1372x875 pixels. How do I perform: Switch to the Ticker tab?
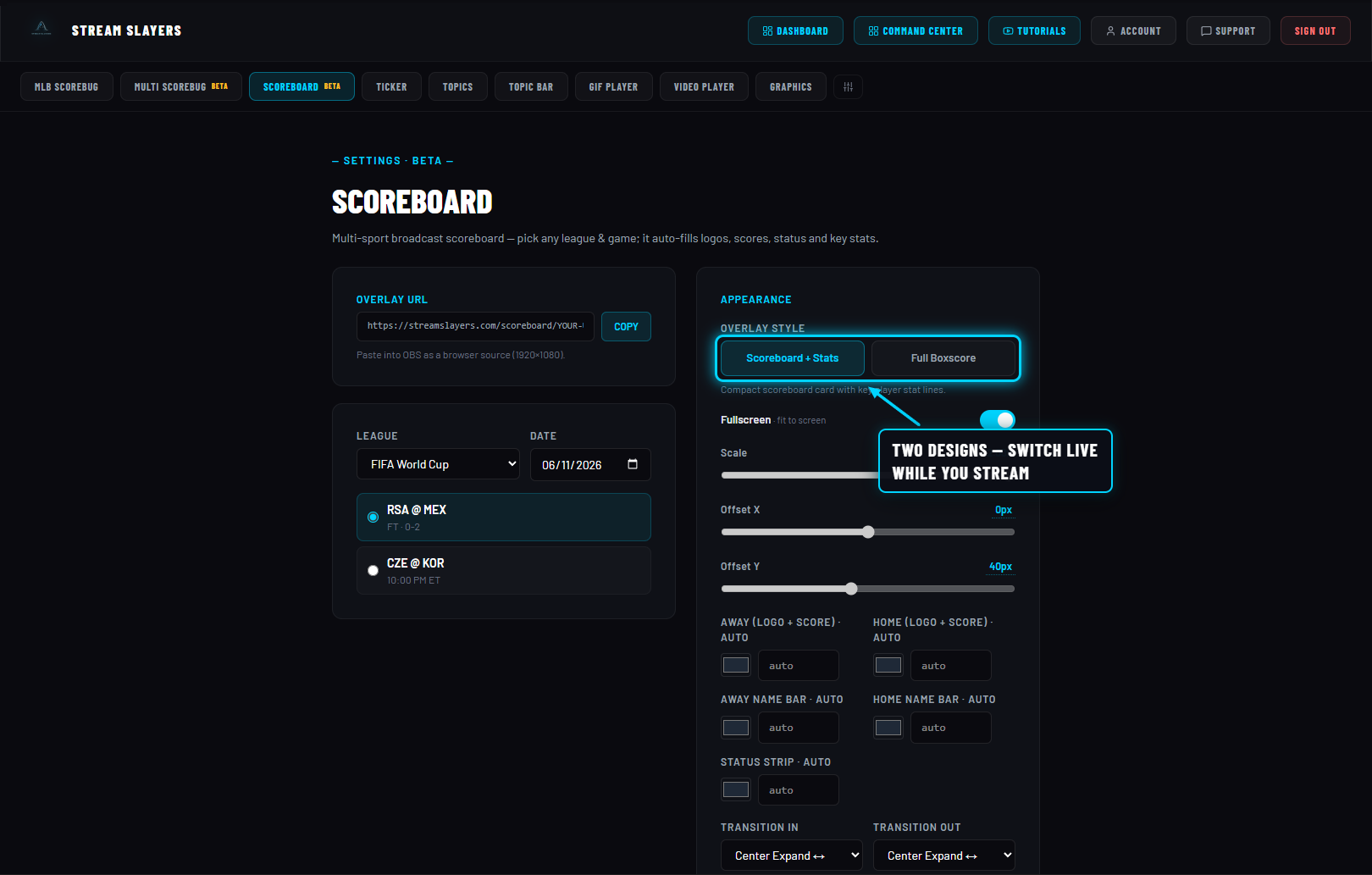point(391,87)
